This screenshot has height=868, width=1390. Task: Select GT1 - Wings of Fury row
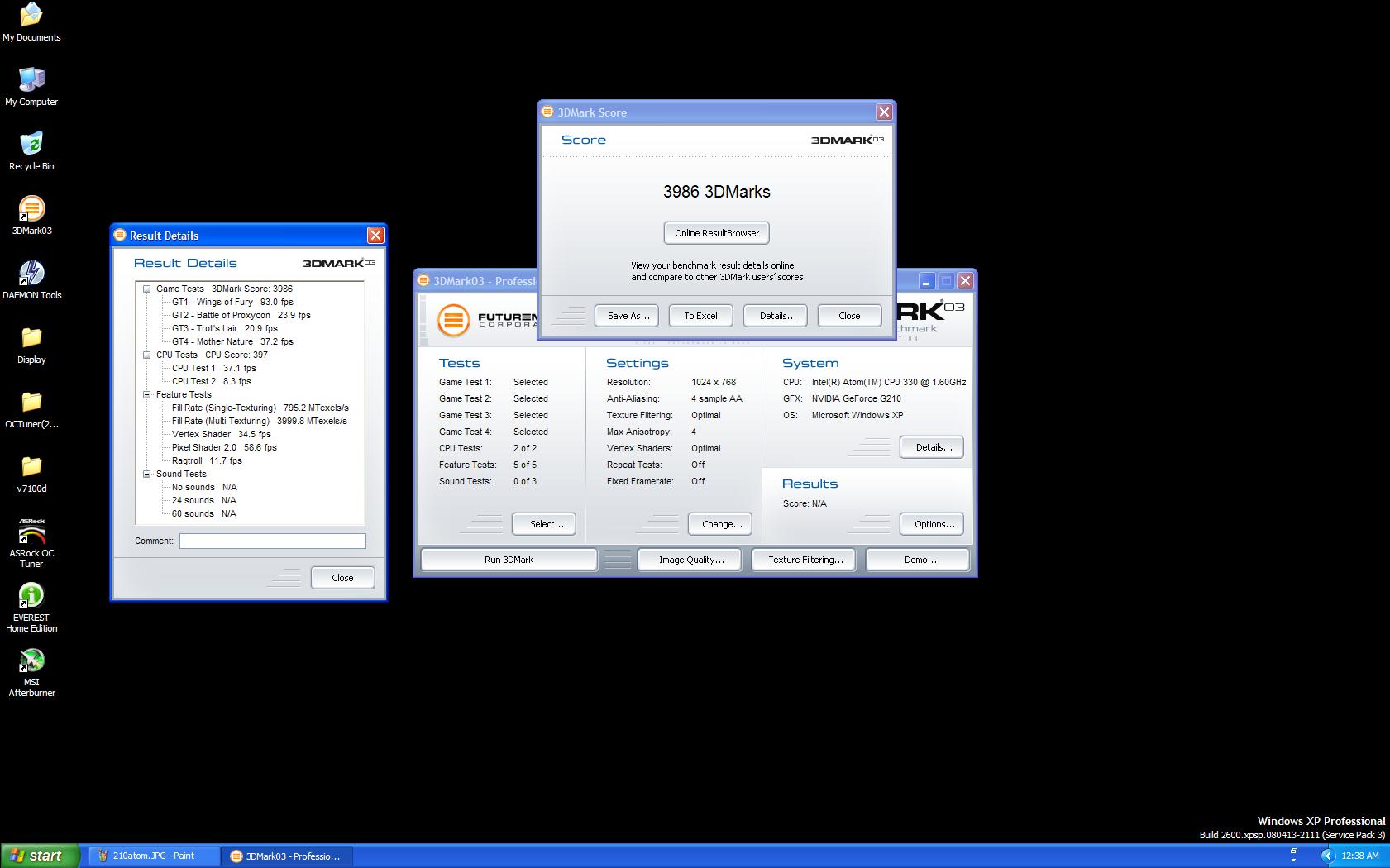[x=232, y=302]
